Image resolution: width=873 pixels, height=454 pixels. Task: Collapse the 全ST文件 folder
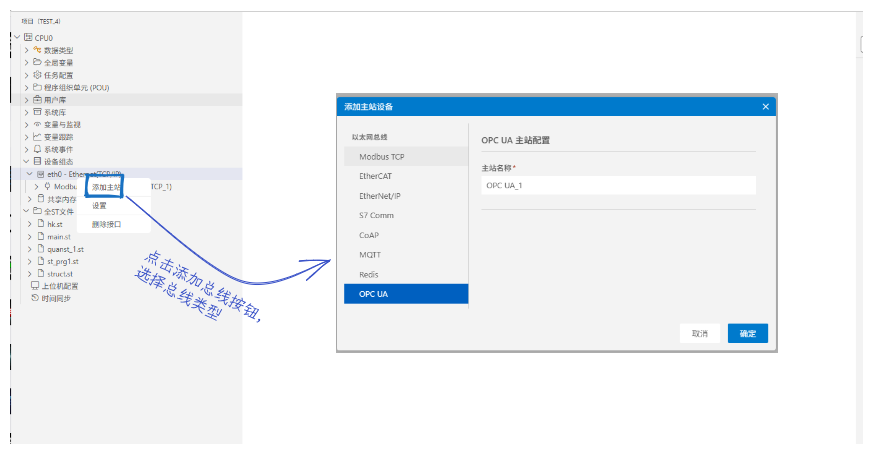pyautogui.click(x=26, y=211)
